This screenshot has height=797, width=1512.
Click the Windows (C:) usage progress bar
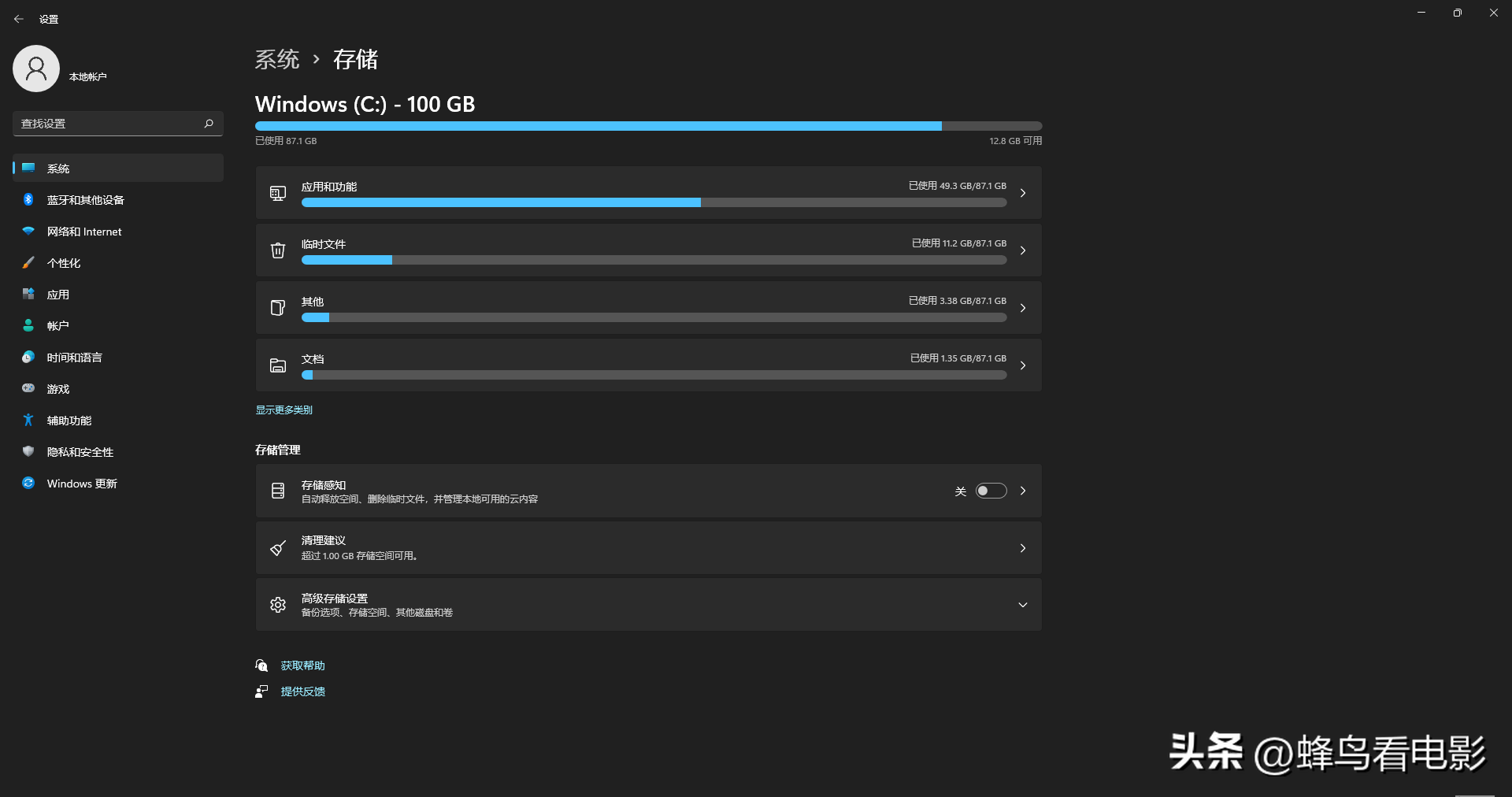648,126
